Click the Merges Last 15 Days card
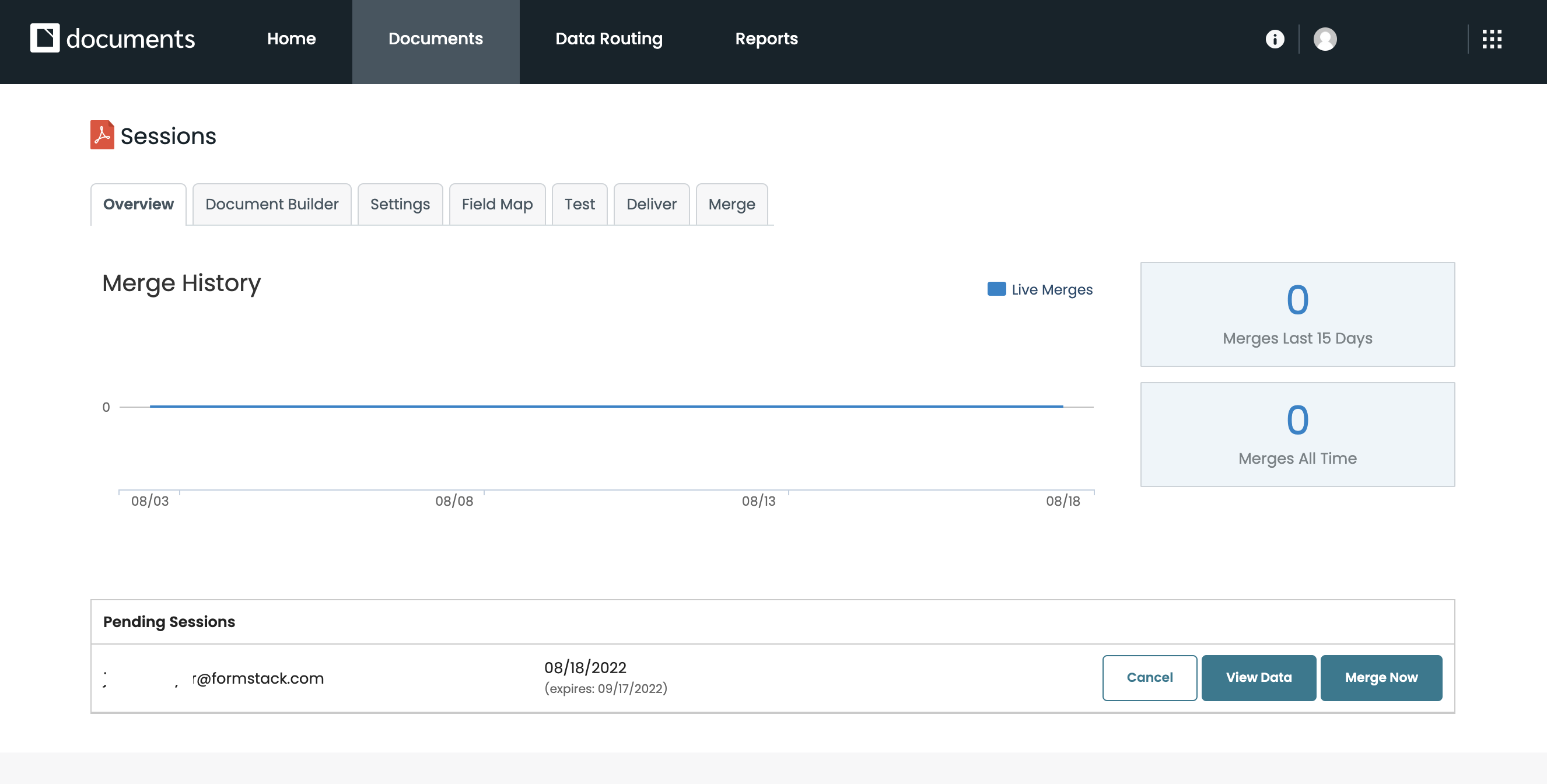 [1297, 314]
